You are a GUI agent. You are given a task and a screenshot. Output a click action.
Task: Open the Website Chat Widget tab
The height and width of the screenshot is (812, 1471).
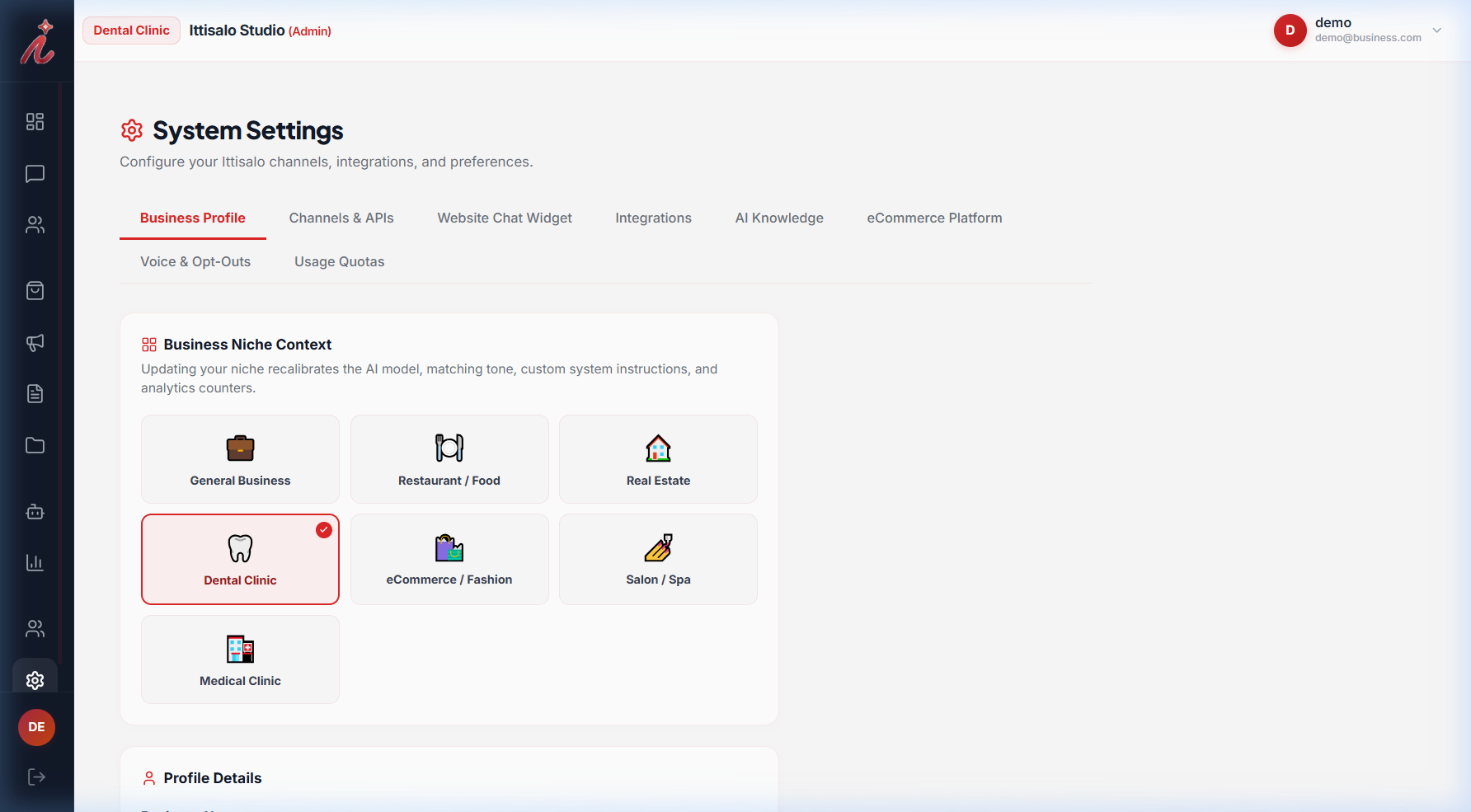(505, 218)
